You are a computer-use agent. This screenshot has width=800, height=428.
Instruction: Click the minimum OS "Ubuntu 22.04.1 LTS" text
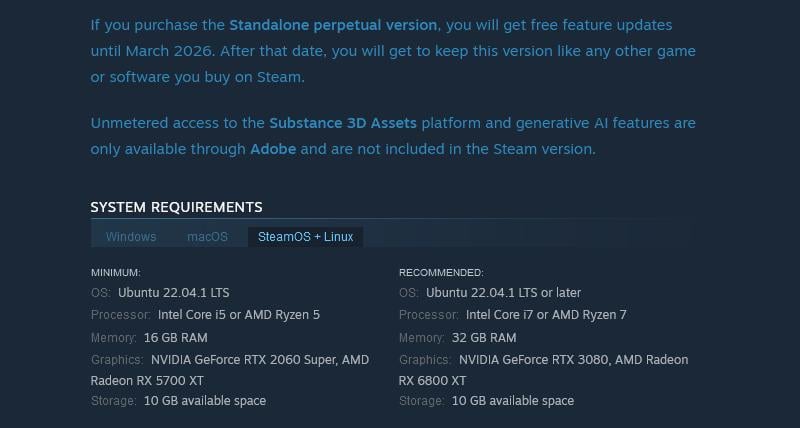[x=174, y=293]
